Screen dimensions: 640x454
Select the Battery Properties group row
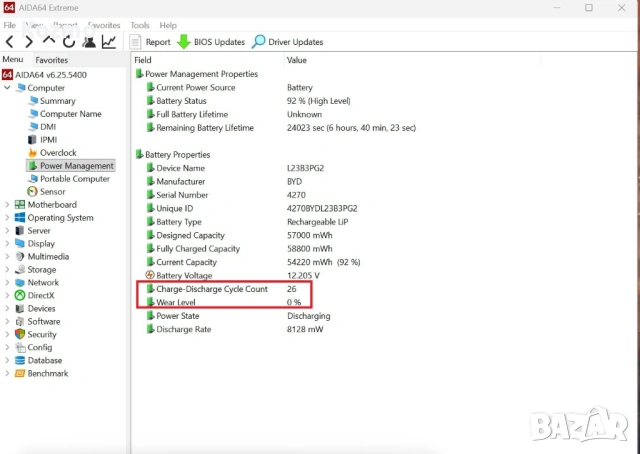173,155
